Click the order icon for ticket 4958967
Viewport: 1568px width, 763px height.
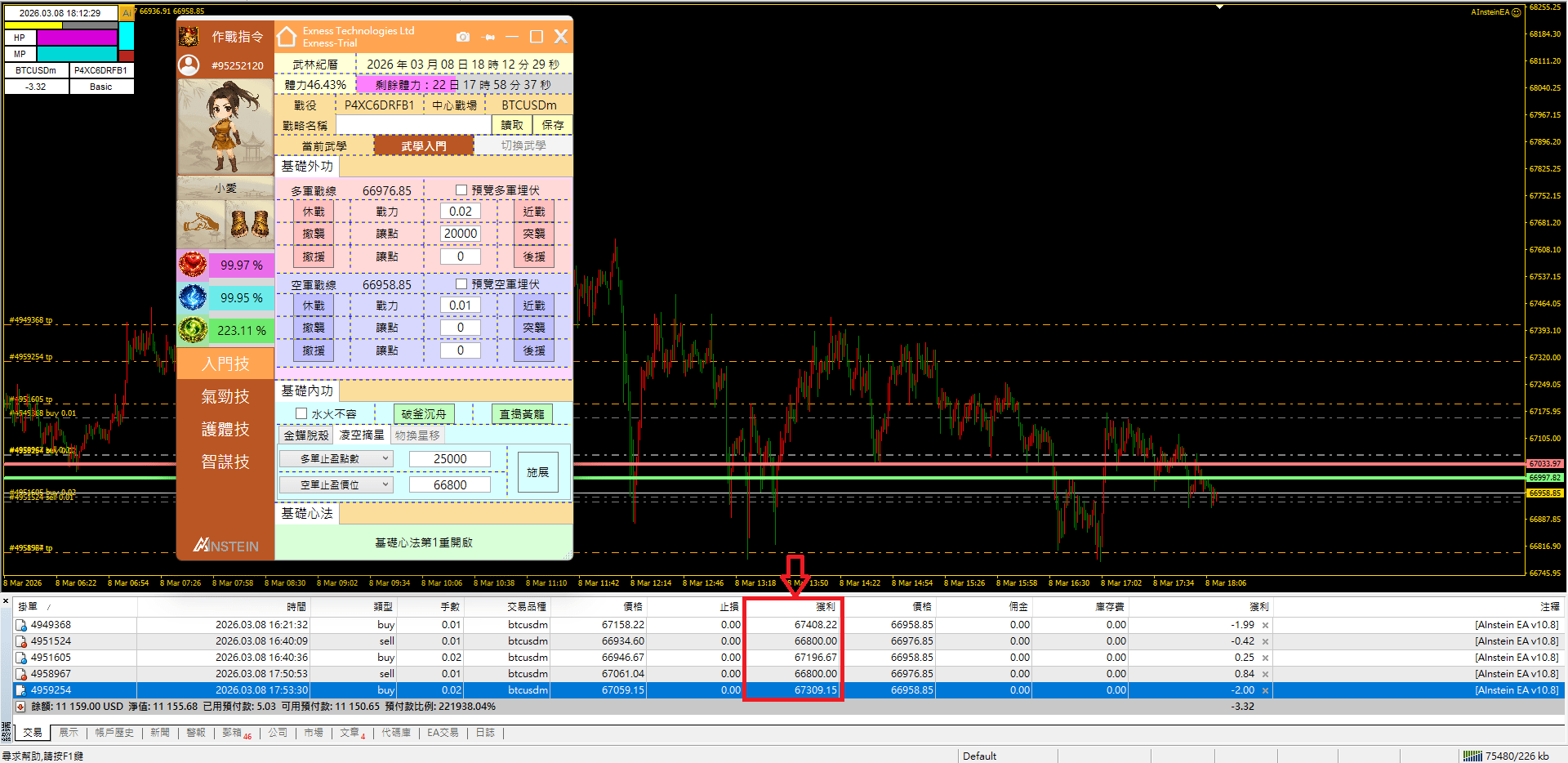(21, 674)
